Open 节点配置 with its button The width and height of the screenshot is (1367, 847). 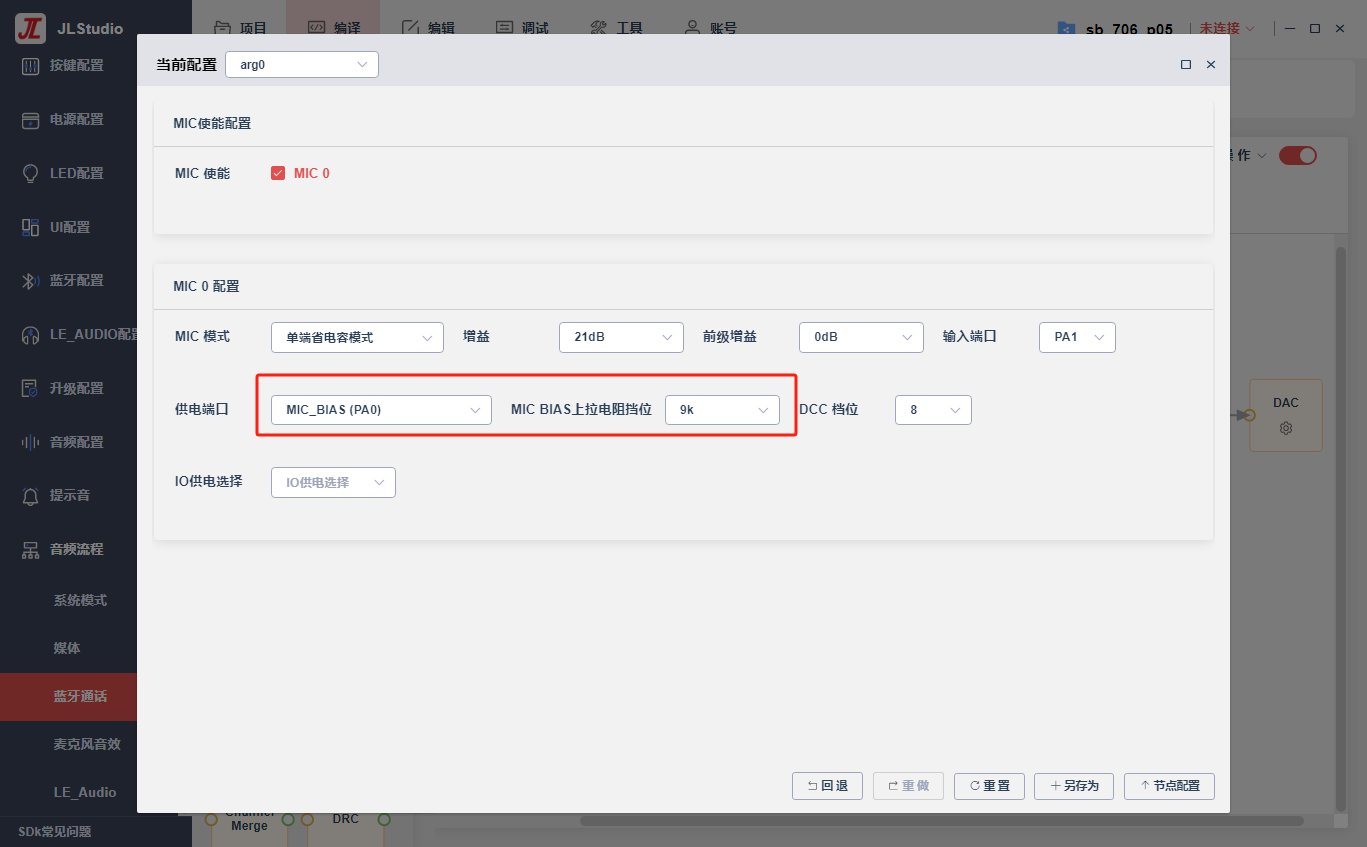[1169, 786]
